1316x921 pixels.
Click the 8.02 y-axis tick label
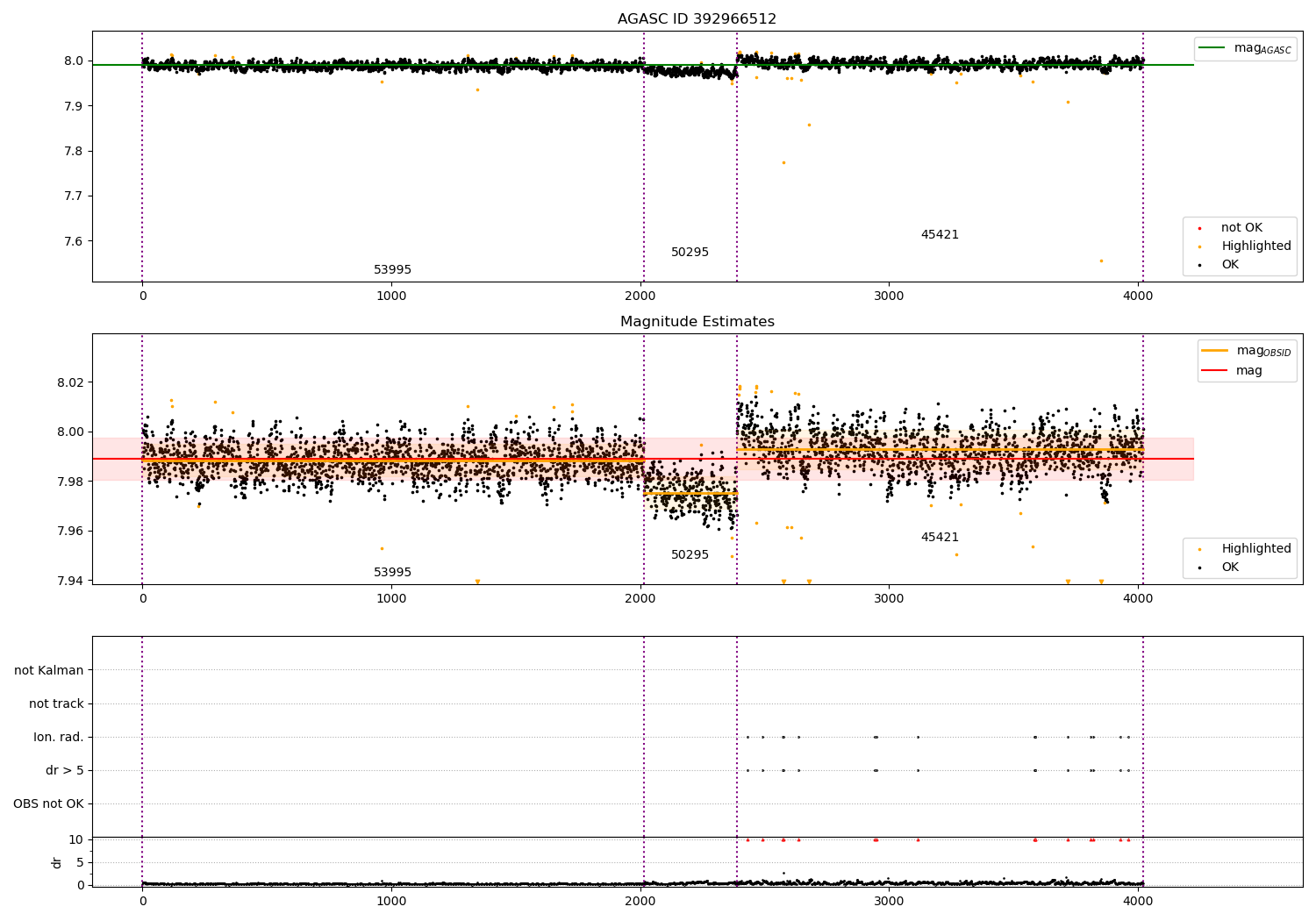(x=69, y=383)
